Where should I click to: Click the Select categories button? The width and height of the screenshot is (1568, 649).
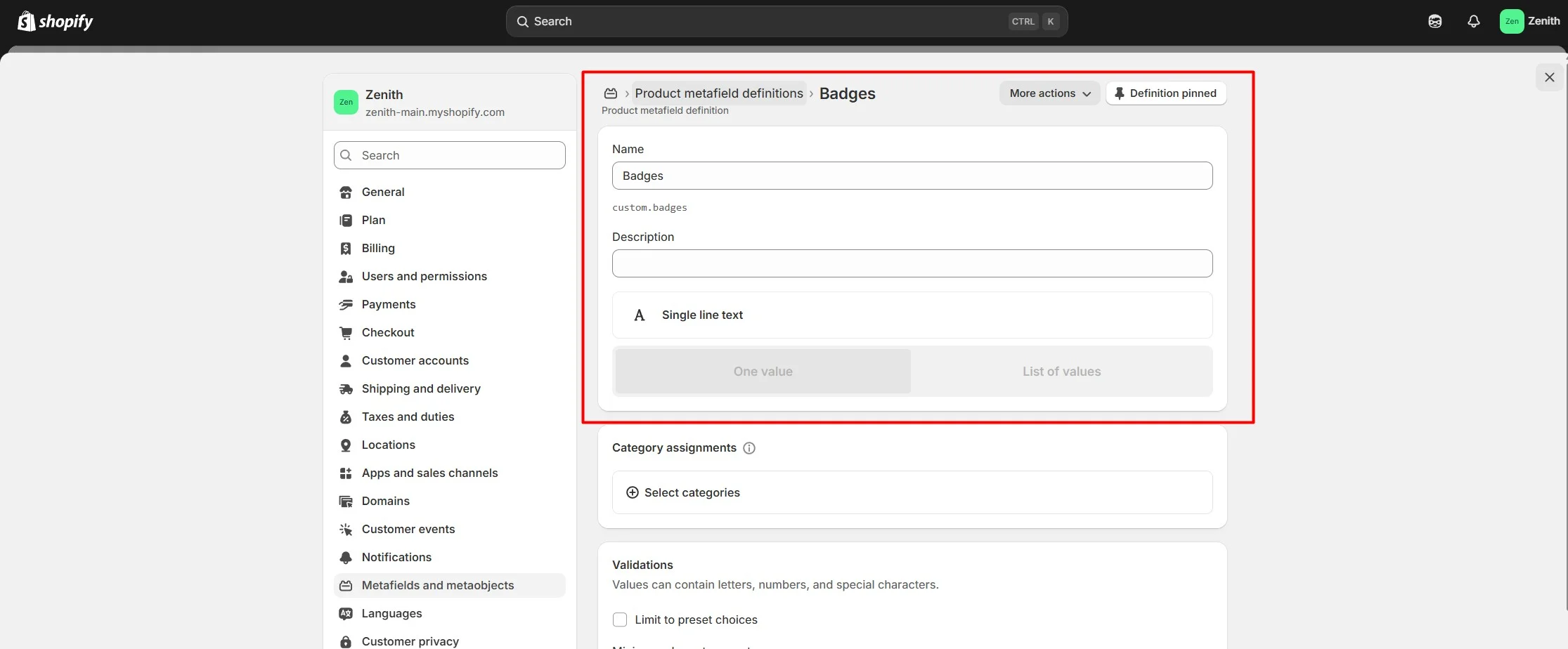pos(692,492)
